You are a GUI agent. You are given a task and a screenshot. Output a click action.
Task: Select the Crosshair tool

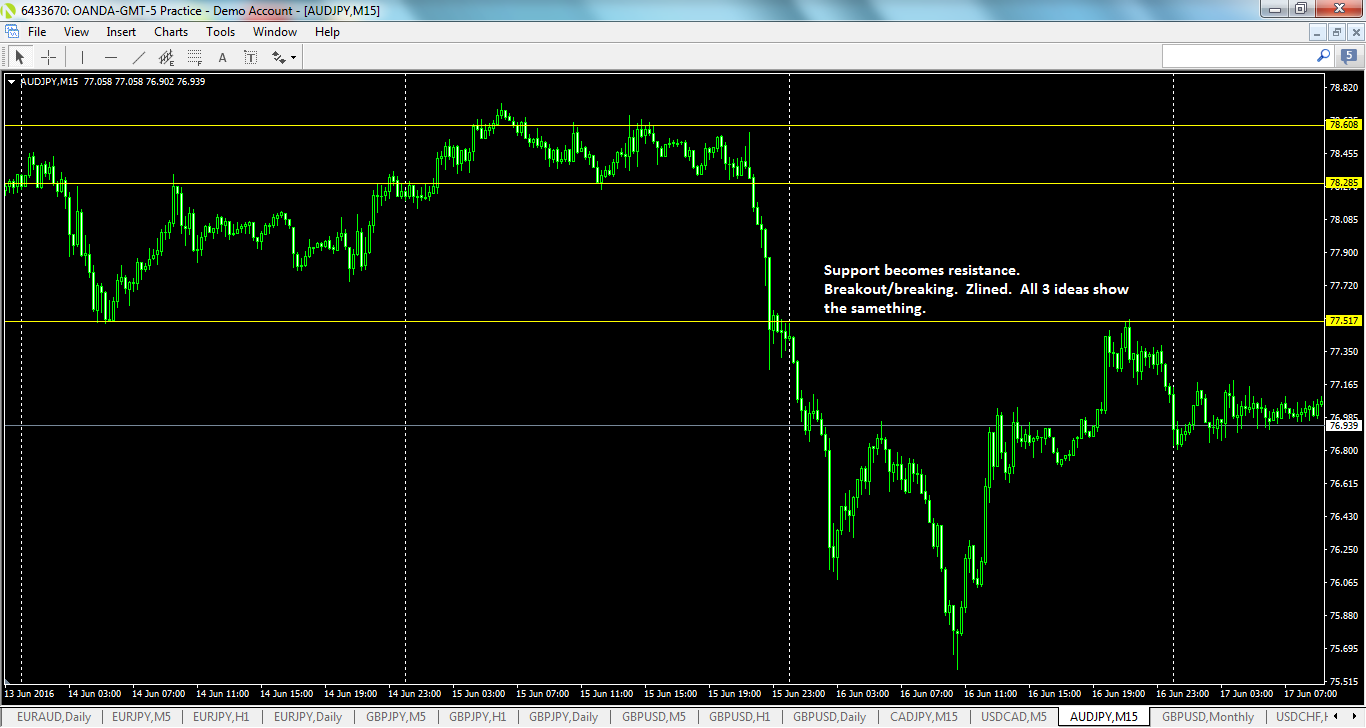tap(48, 57)
